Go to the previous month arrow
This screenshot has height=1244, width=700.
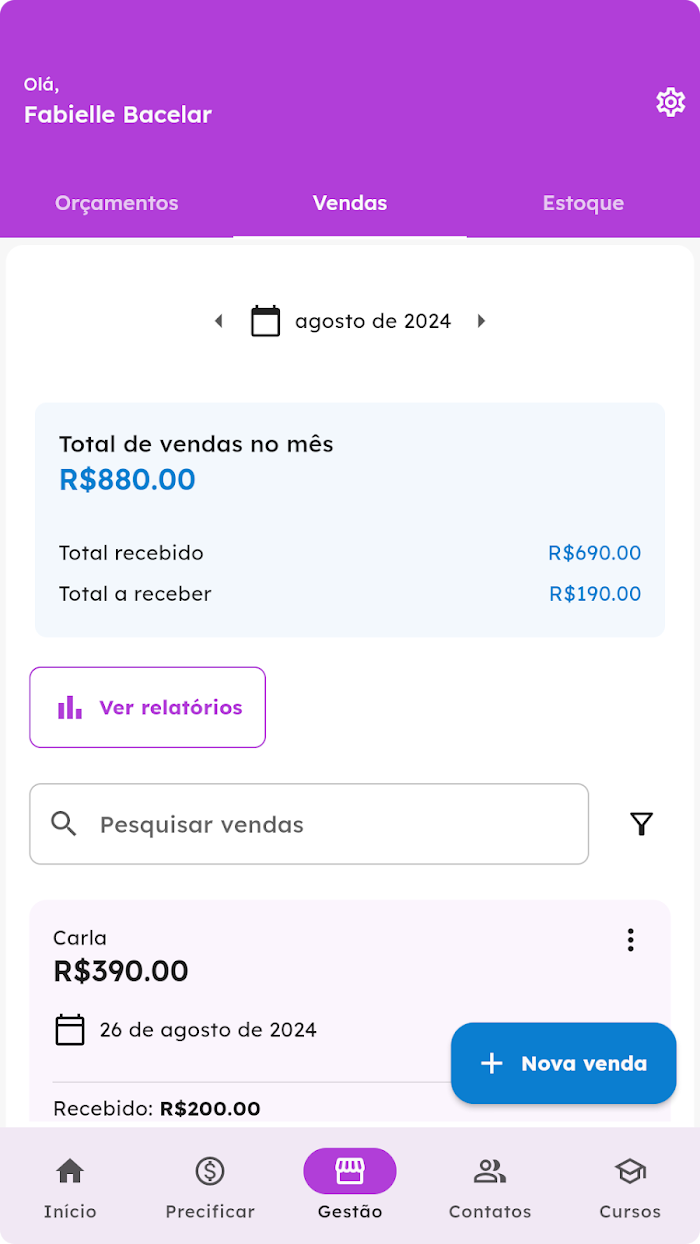(x=219, y=321)
